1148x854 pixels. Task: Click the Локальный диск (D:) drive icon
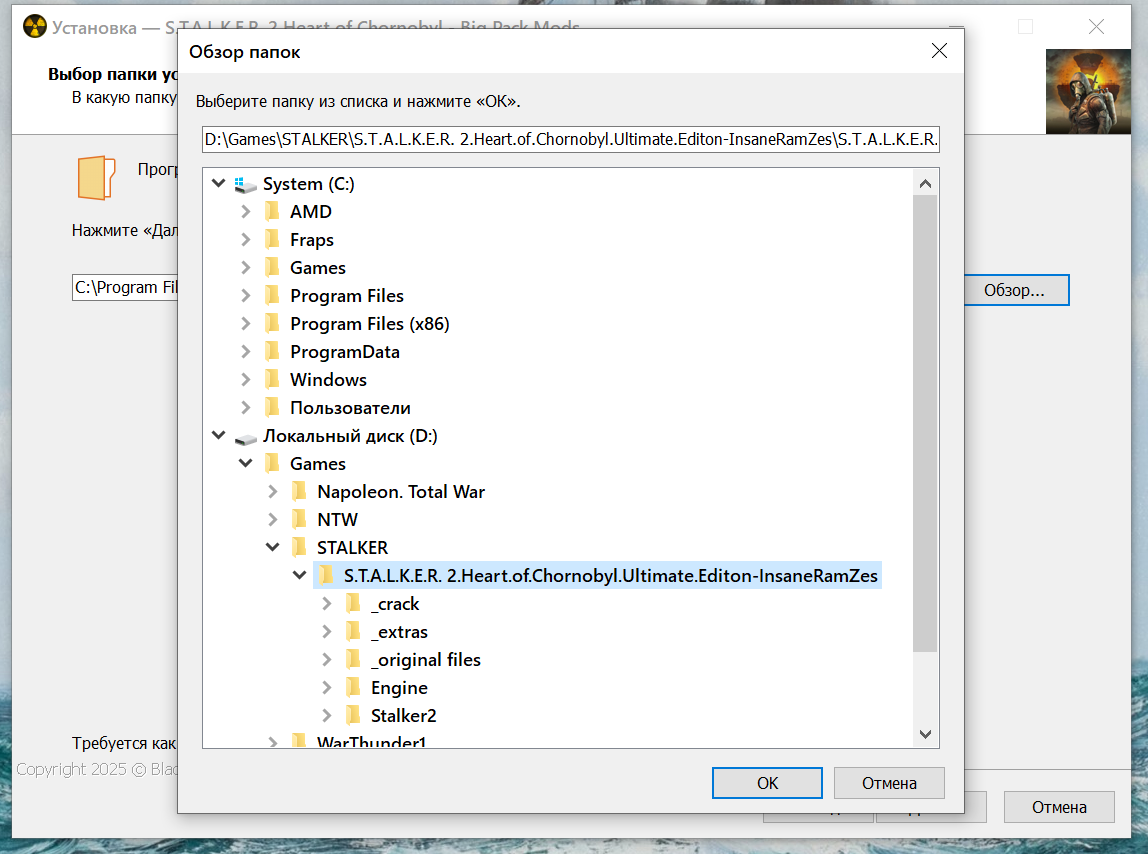245,437
